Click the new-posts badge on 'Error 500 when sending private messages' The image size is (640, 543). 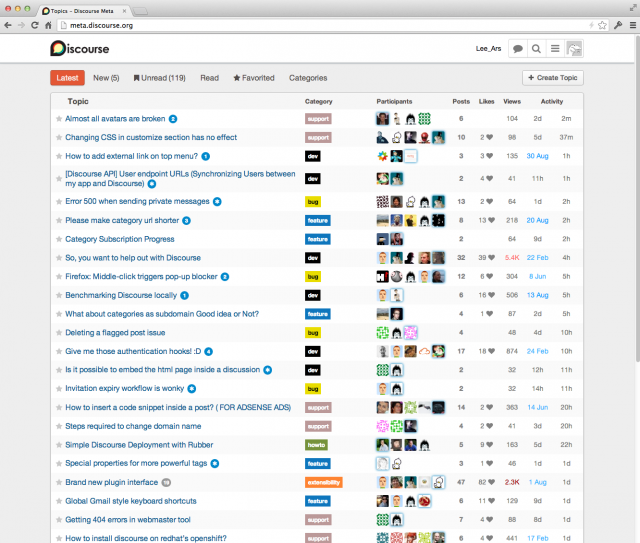217,201
